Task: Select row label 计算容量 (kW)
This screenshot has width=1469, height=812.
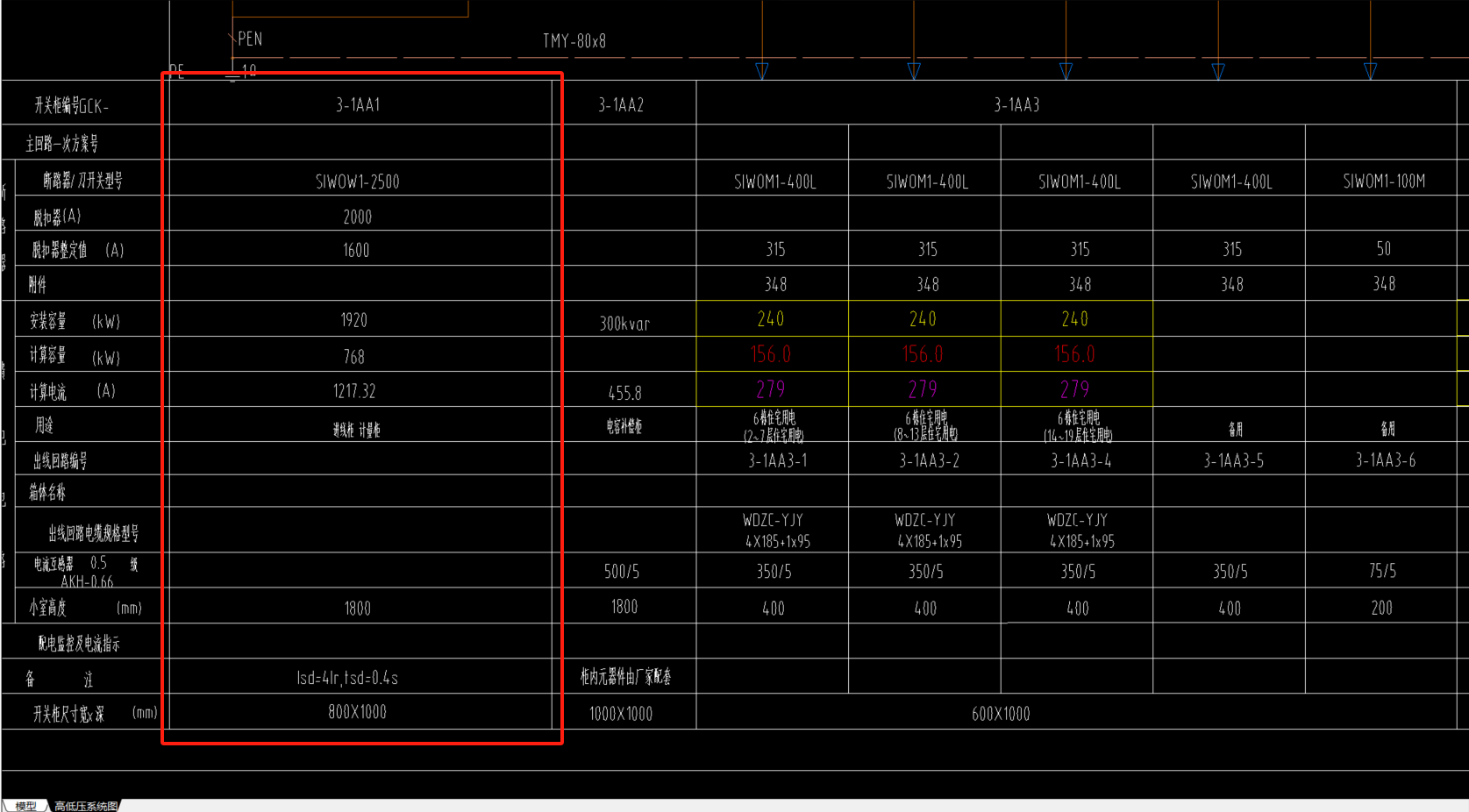Action: pyautogui.click(x=75, y=356)
